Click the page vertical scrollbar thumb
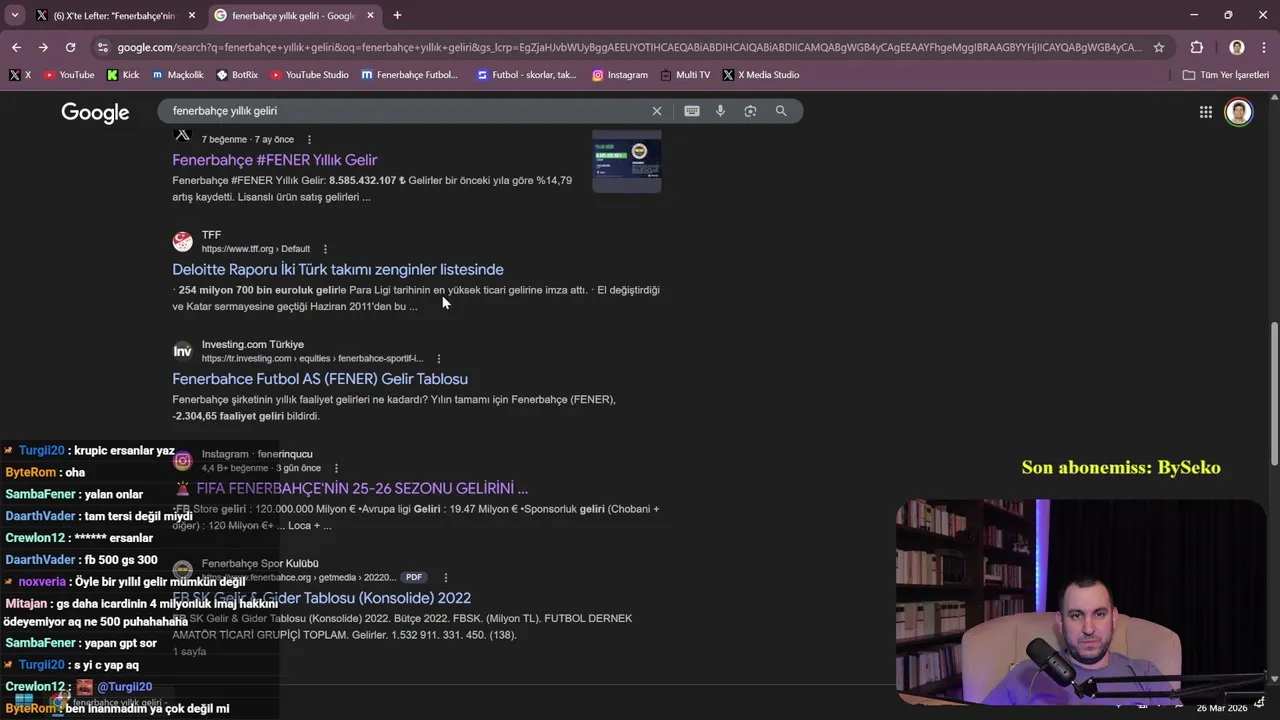 coord(1273,393)
